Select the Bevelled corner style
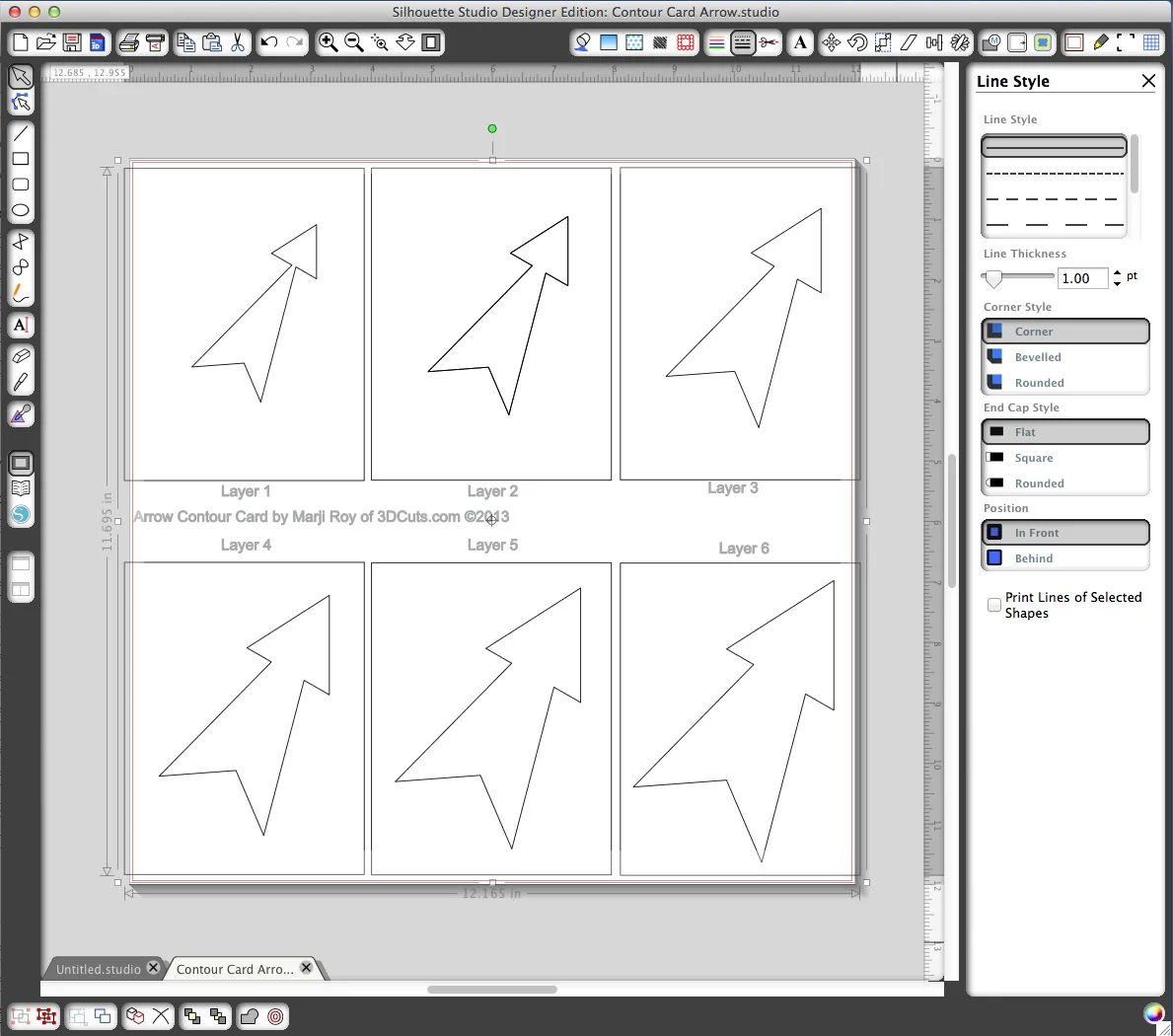 (1065, 357)
